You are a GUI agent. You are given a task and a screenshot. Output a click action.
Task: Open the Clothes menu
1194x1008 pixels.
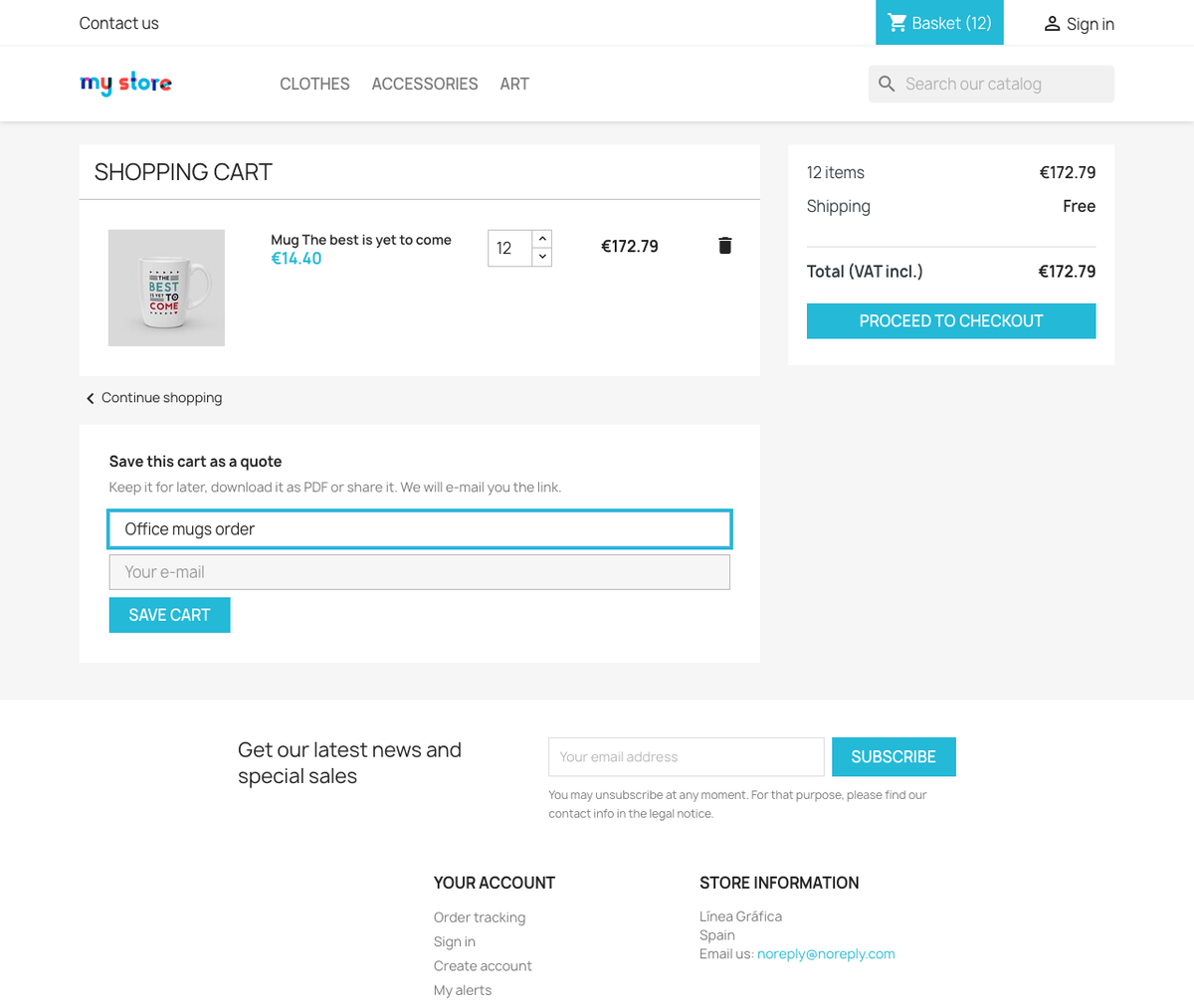(314, 84)
